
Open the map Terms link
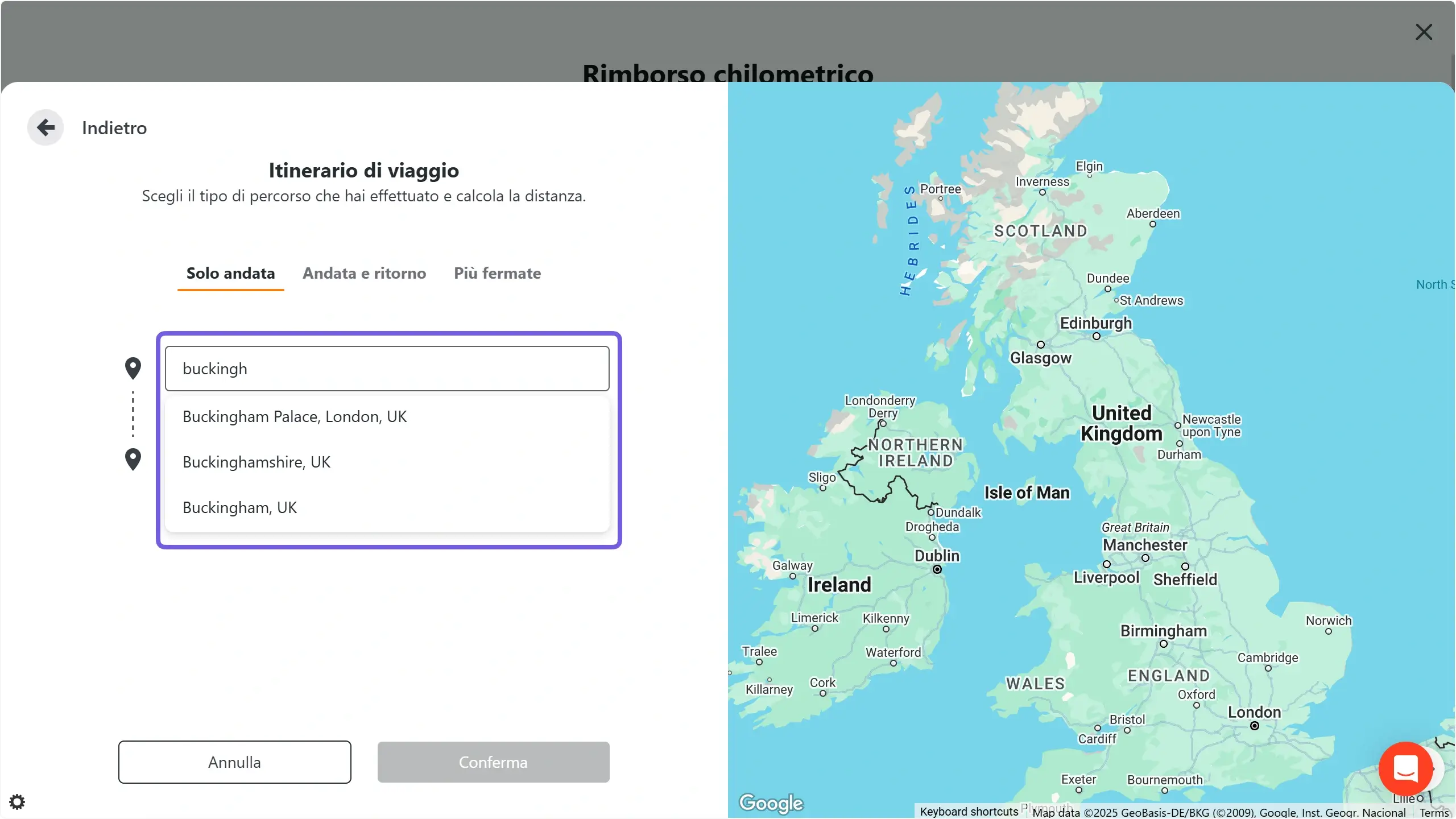click(1434, 812)
